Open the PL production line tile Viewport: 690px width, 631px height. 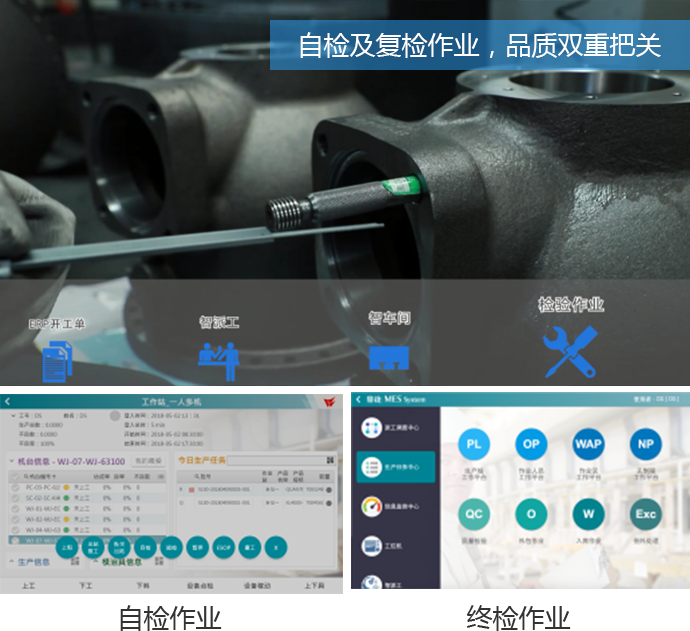click(474, 443)
